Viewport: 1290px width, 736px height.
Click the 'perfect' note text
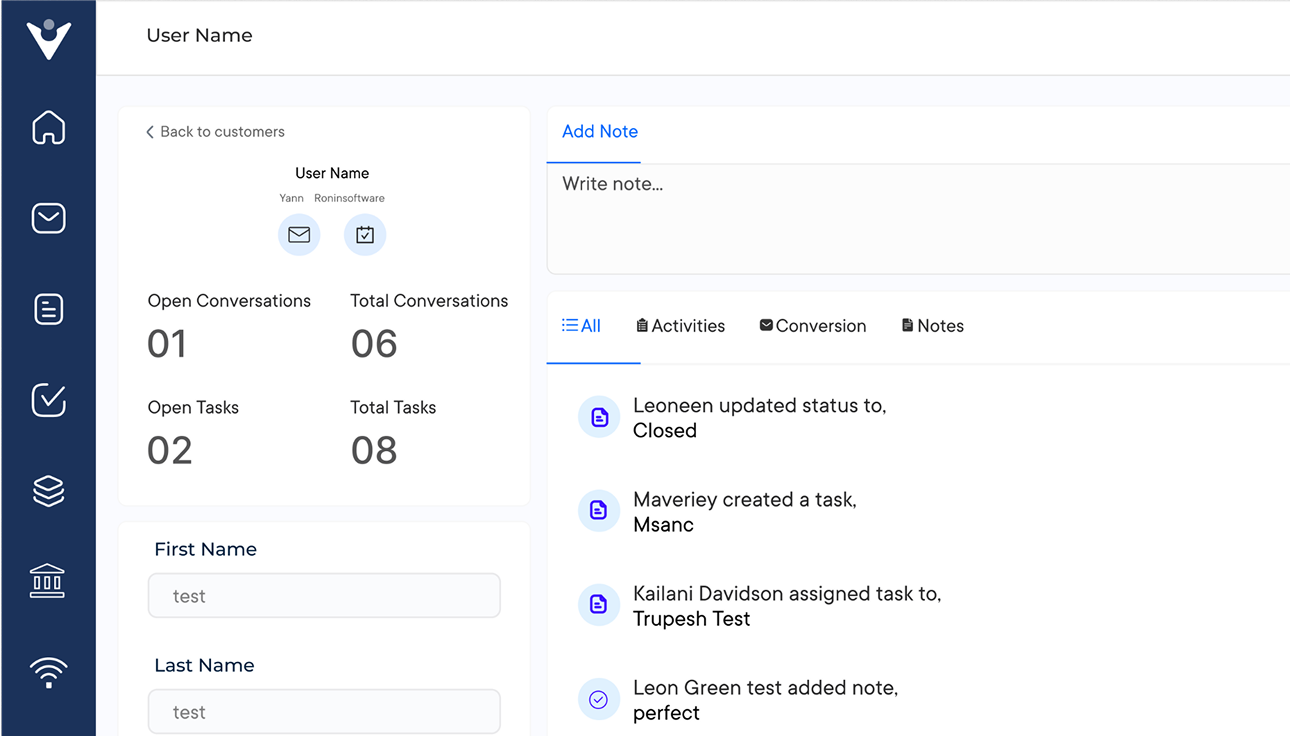(x=666, y=713)
